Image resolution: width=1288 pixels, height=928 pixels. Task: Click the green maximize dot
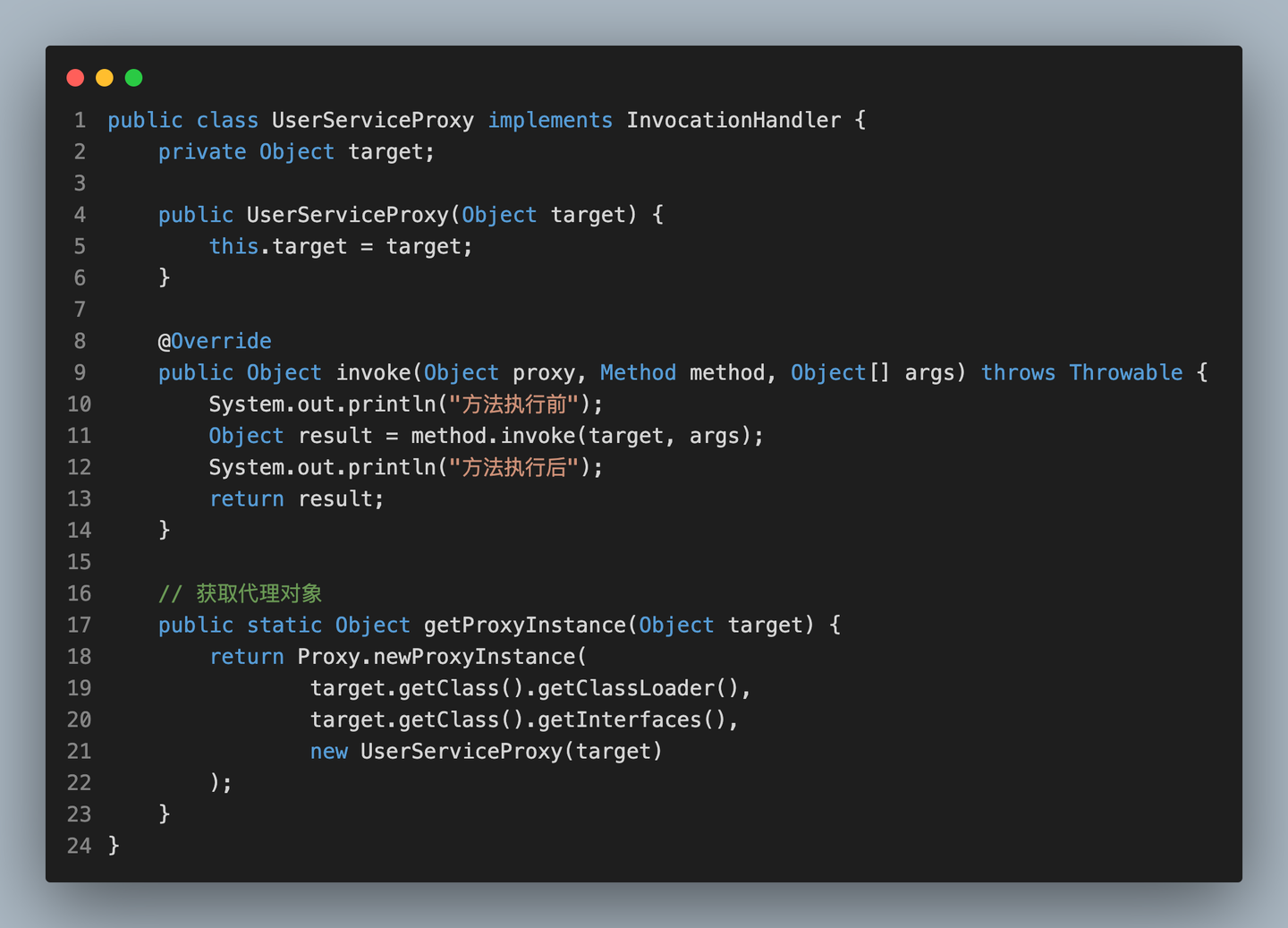134,78
